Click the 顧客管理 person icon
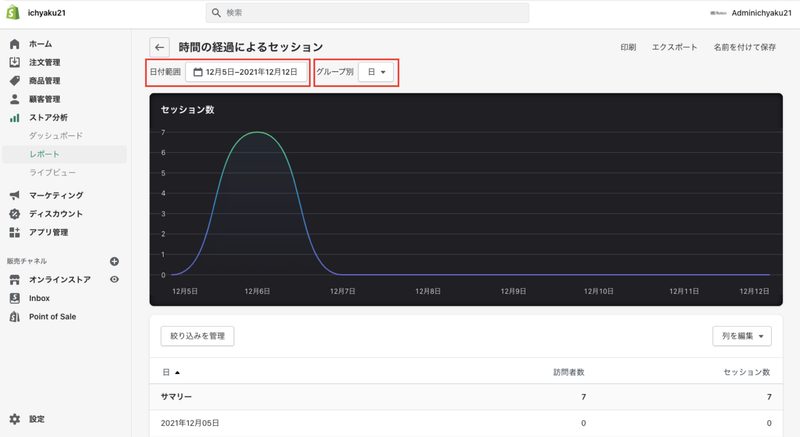800x437 pixels. click(x=15, y=99)
